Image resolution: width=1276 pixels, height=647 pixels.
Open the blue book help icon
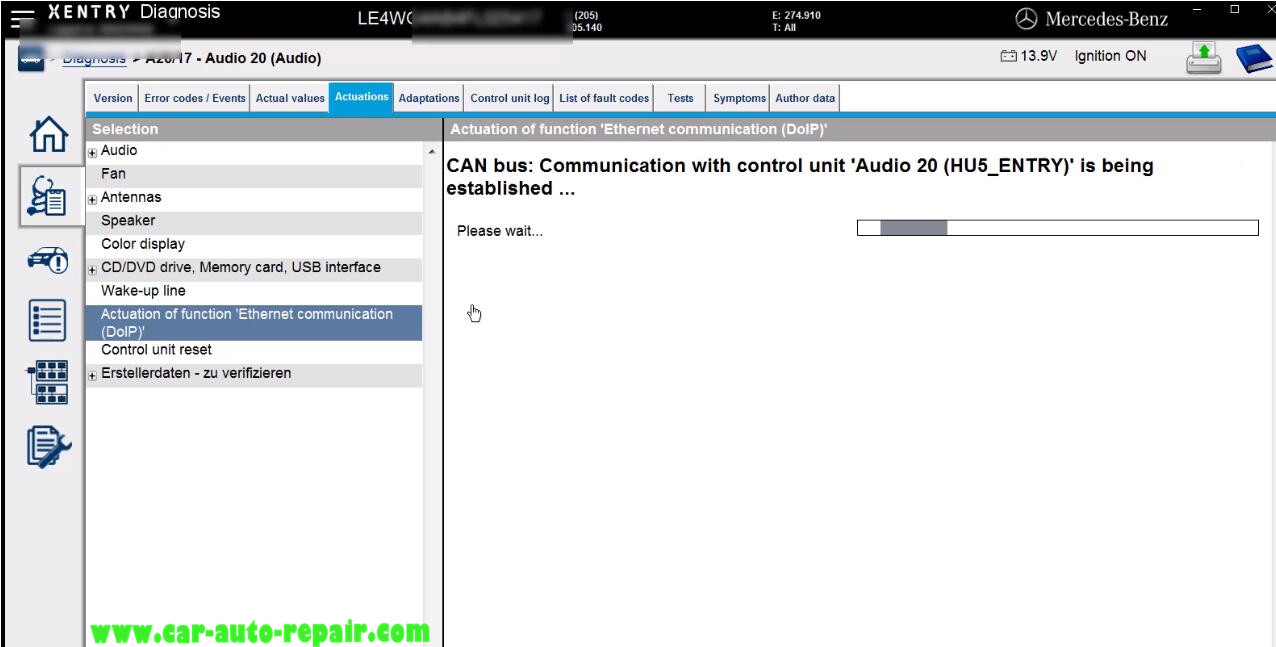click(x=1255, y=58)
